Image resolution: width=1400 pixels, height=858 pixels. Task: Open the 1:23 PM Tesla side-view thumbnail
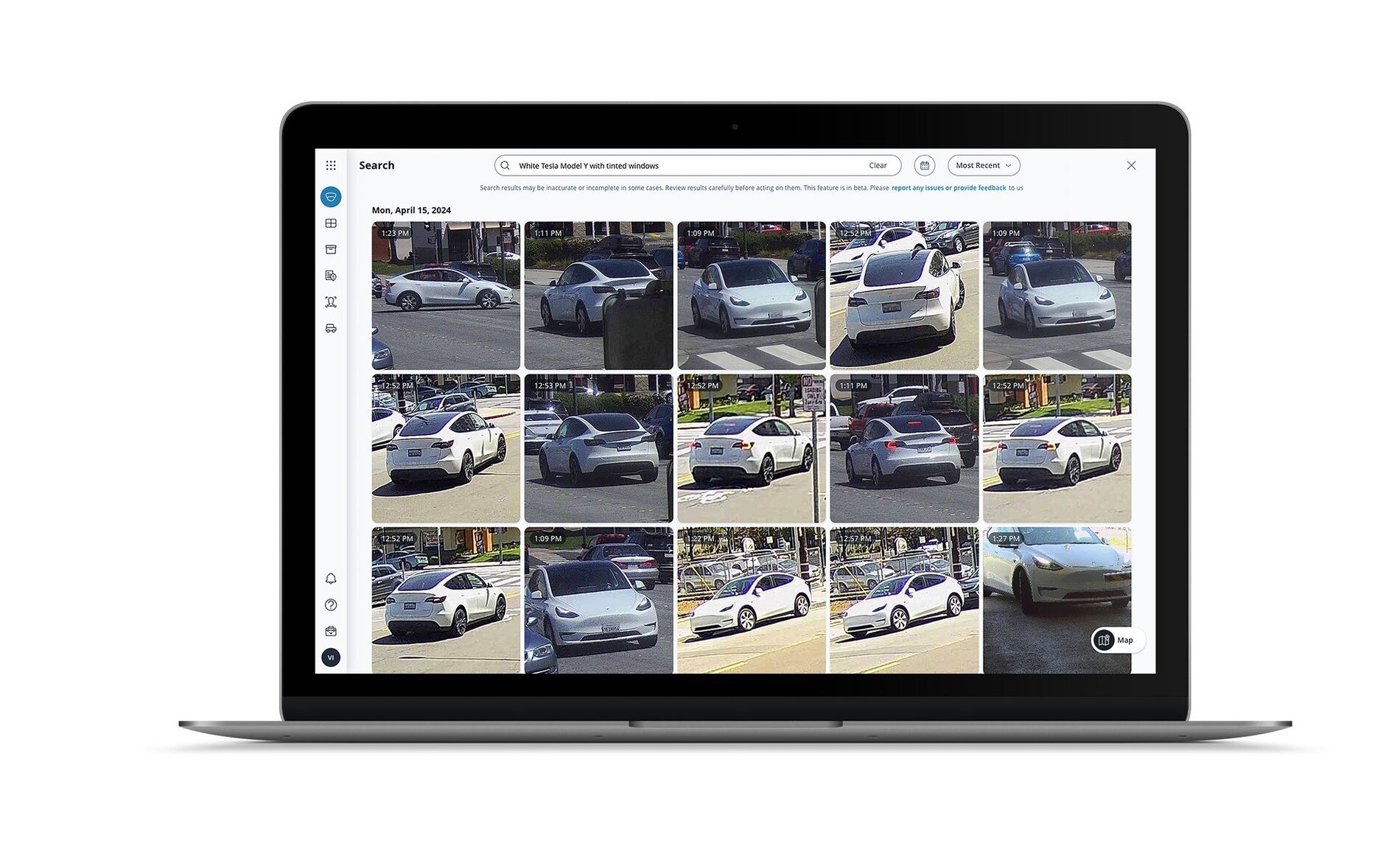tap(446, 296)
